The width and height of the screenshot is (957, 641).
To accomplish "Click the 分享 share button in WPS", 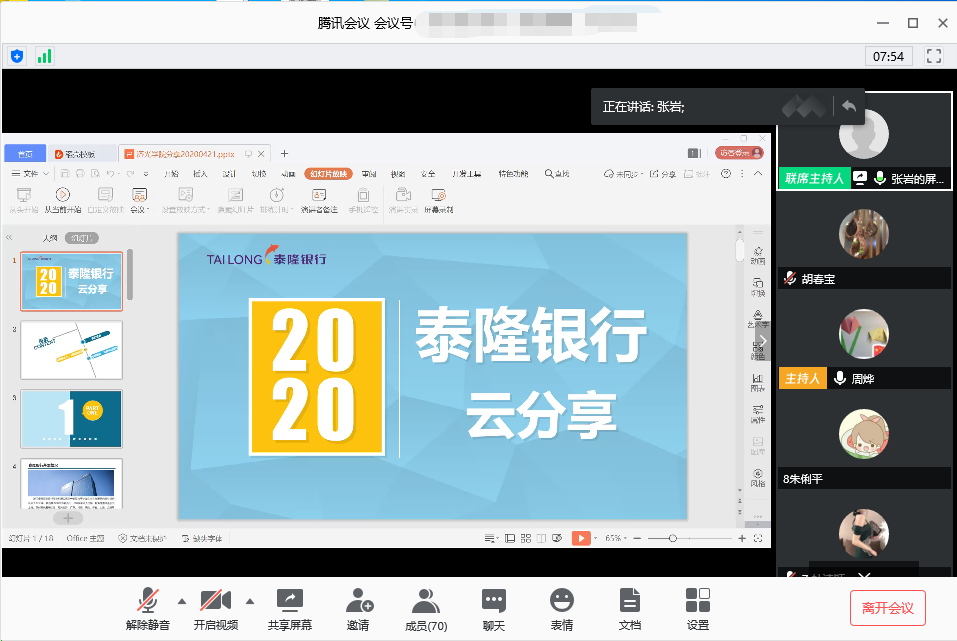I will [x=663, y=174].
